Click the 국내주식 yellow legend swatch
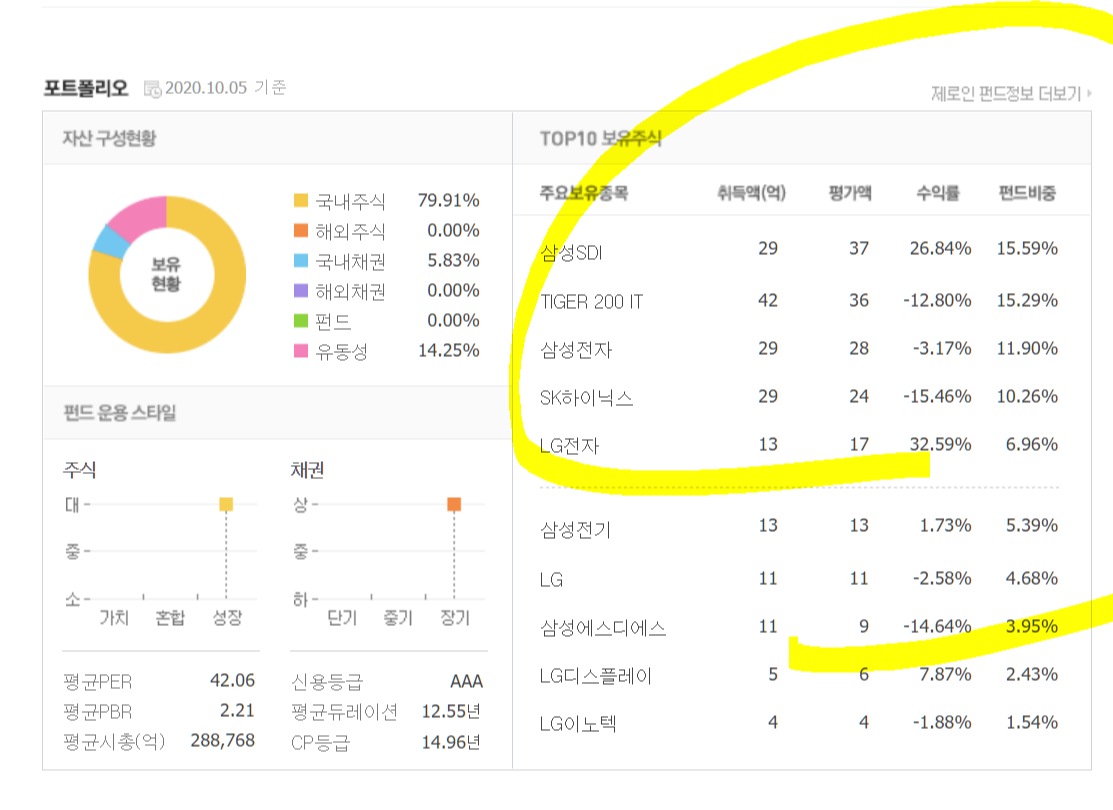This screenshot has width=1113, height=810. (301, 200)
